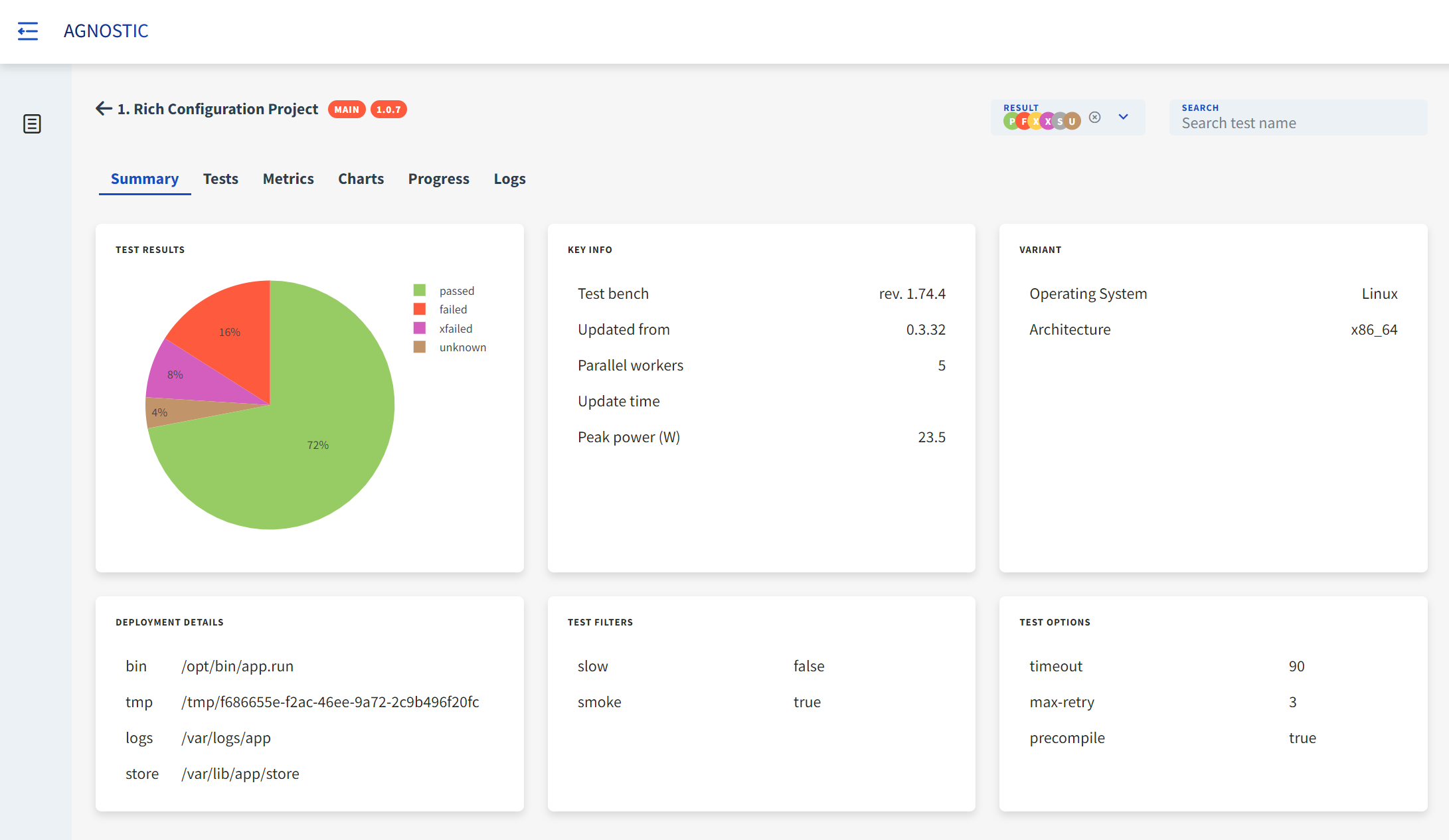Click the gray S skipped result badge
The height and width of the screenshot is (840, 1449).
click(x=1060, y=122)
